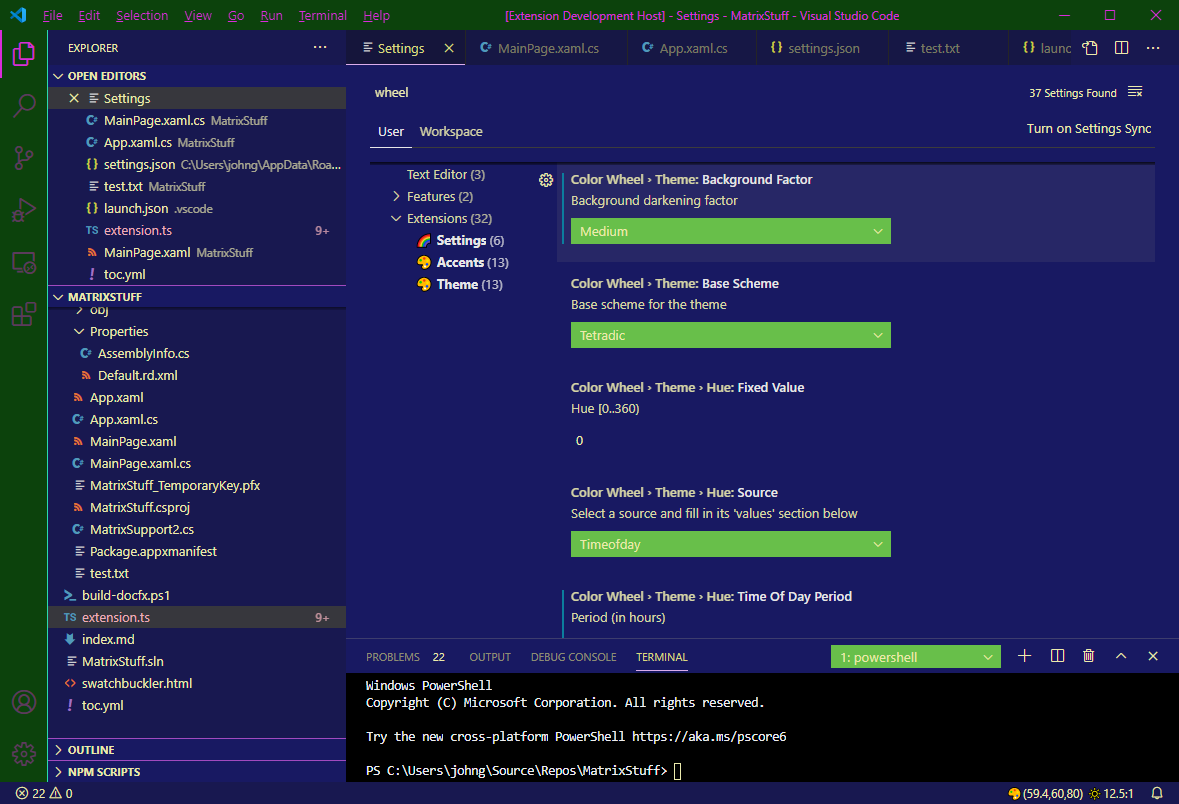Expand the NPM Scripts section

pyautogui.click(x=197, y=772)
